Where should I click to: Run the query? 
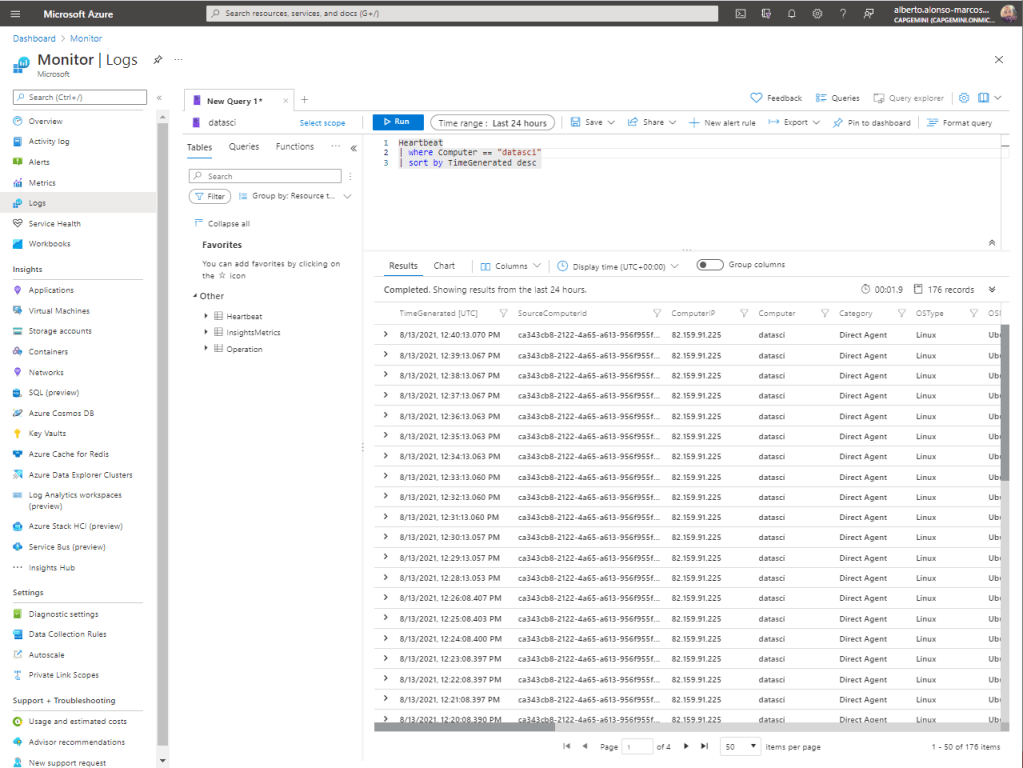(x=397, y=122)
